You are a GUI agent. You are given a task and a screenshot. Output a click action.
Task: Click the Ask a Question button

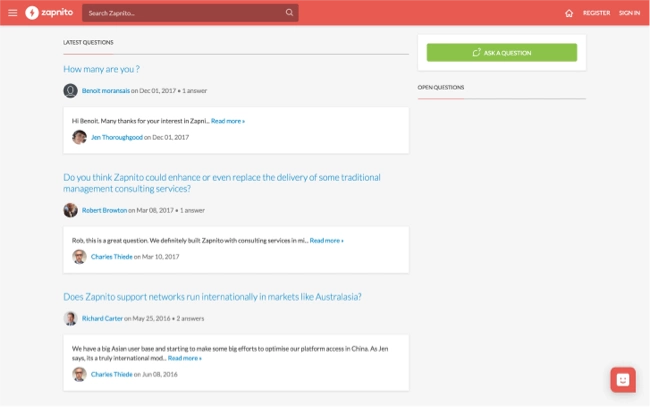coord(502,53)
